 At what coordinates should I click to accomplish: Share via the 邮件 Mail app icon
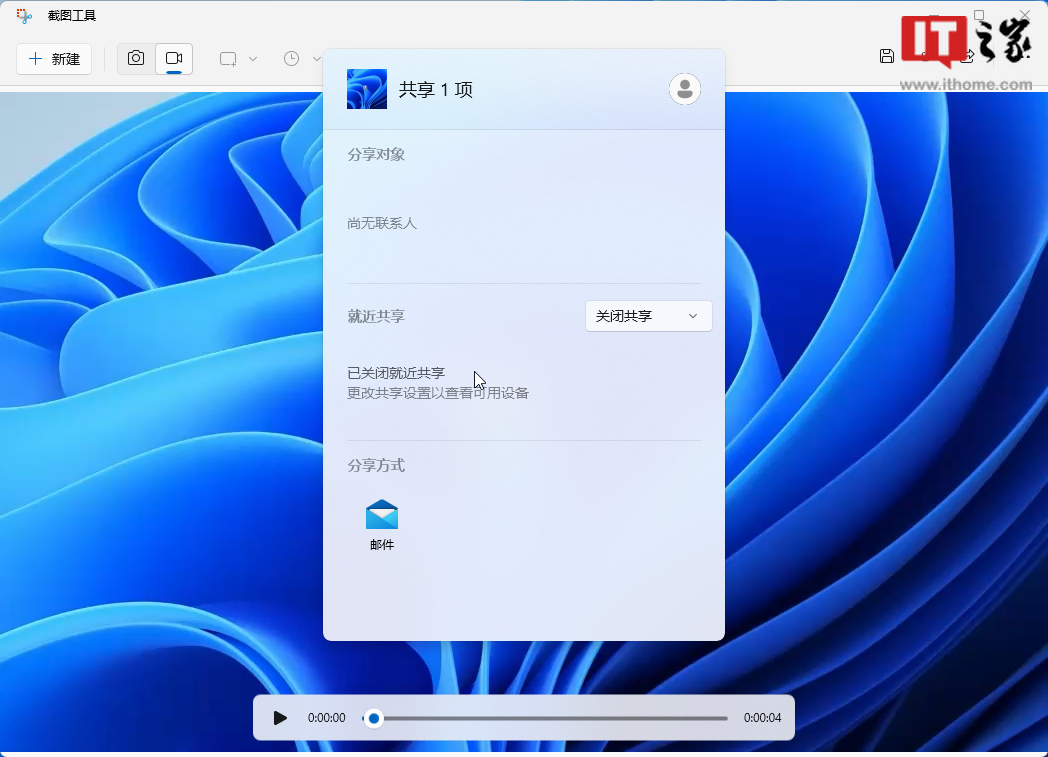pyautogui.click(x=382, y=525)
